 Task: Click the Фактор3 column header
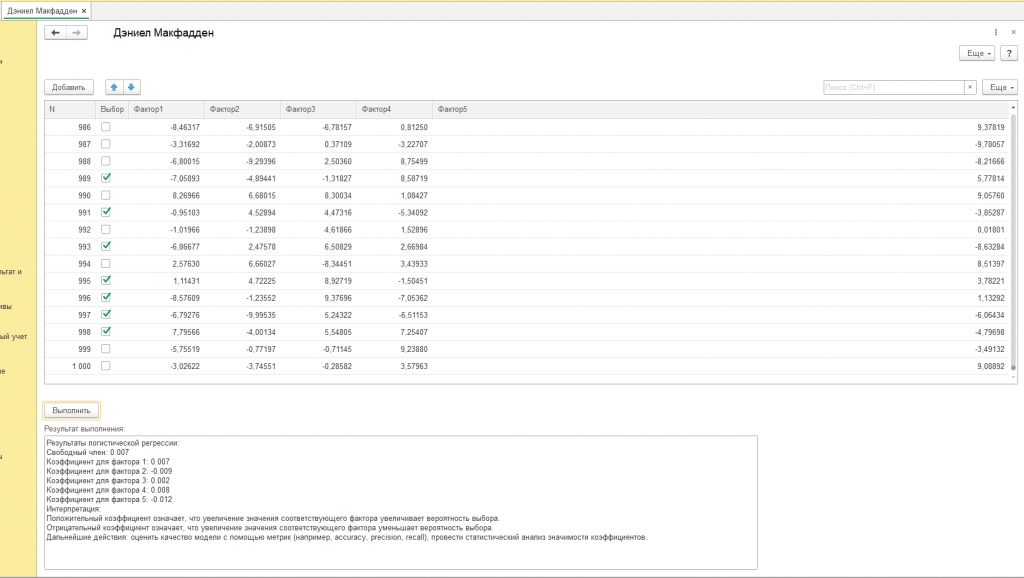318,109
